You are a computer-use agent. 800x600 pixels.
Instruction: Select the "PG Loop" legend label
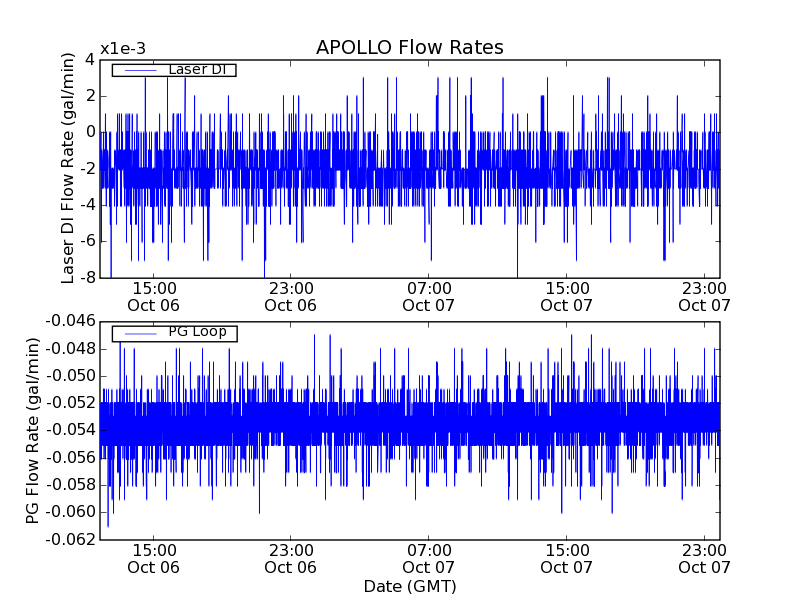tap(197, 332)
